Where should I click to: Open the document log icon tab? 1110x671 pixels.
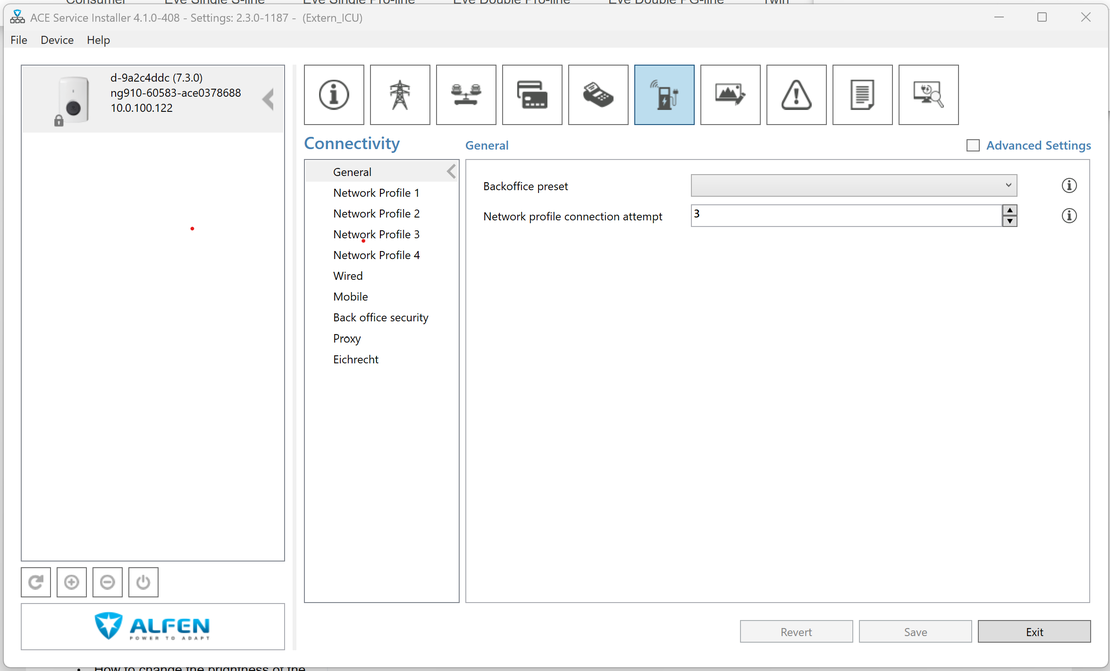click(x=862, y=95)
